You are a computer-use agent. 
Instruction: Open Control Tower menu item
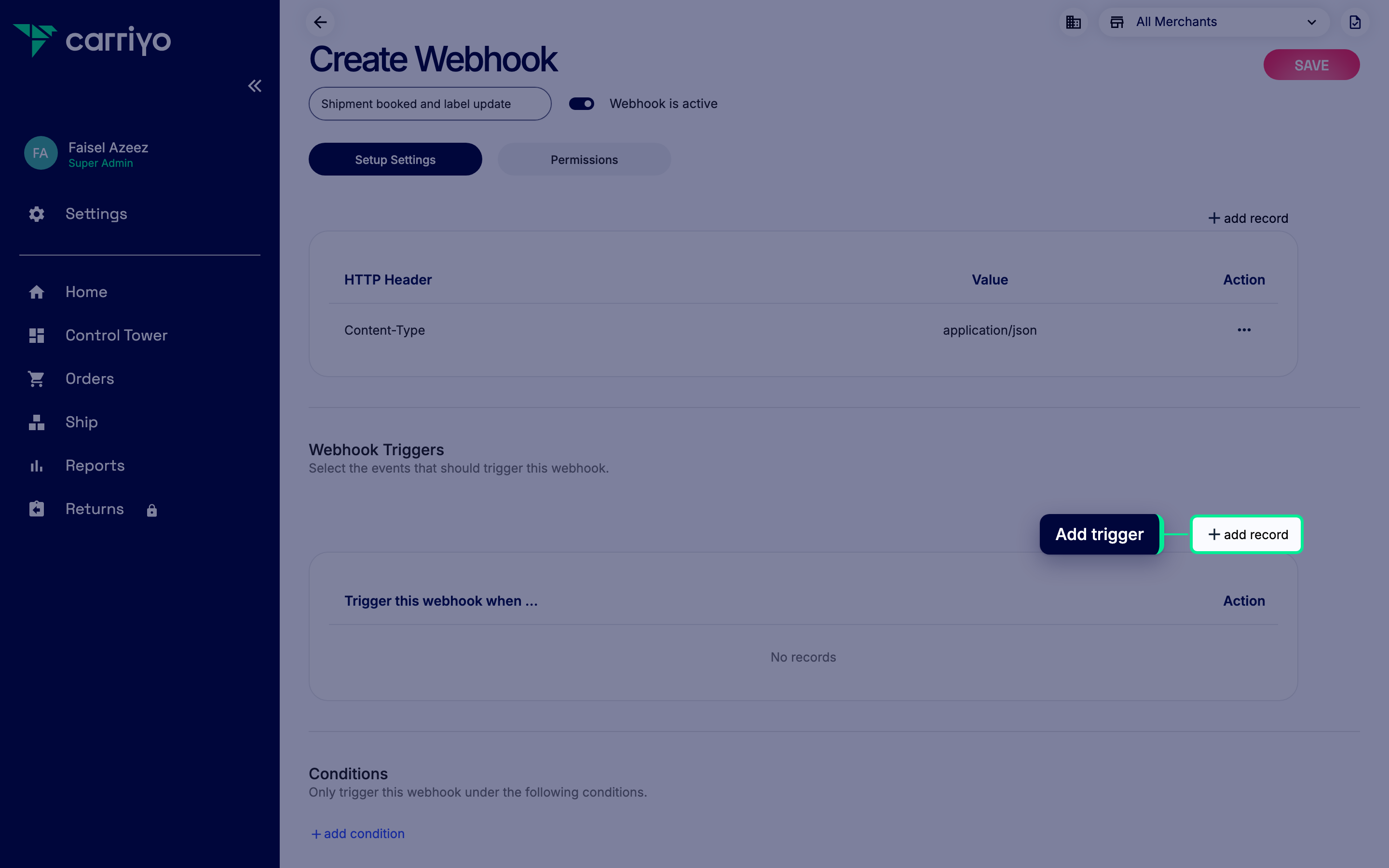pos(117,335)
